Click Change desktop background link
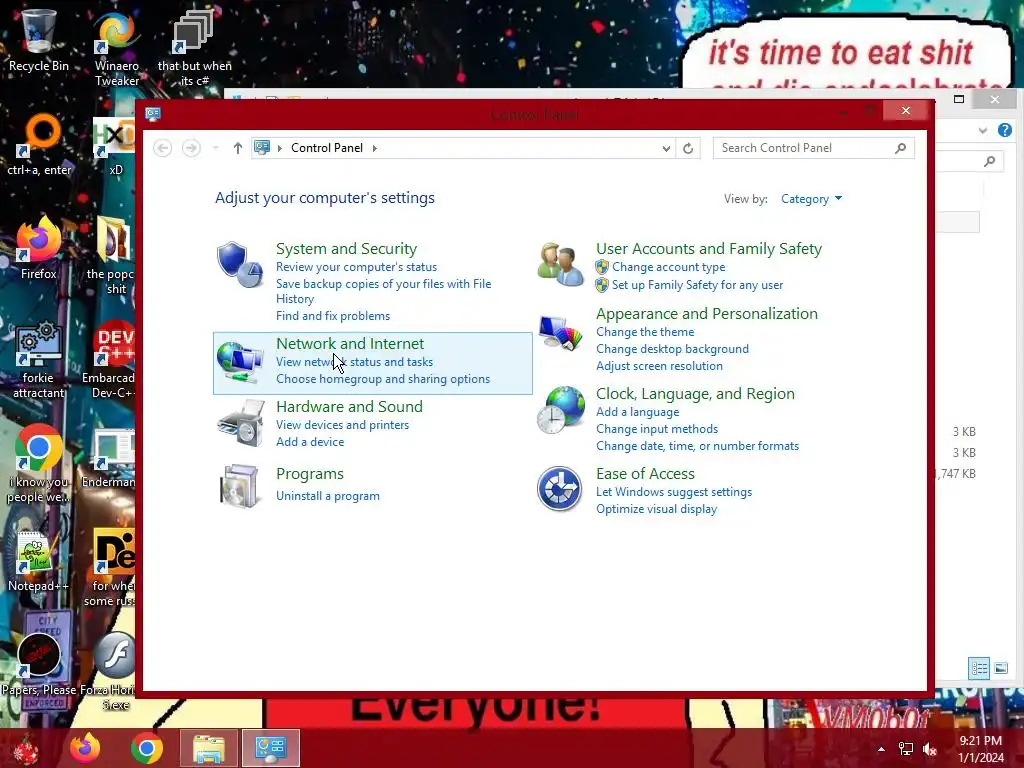1024x768 pixels. click(x=673, y=349)
